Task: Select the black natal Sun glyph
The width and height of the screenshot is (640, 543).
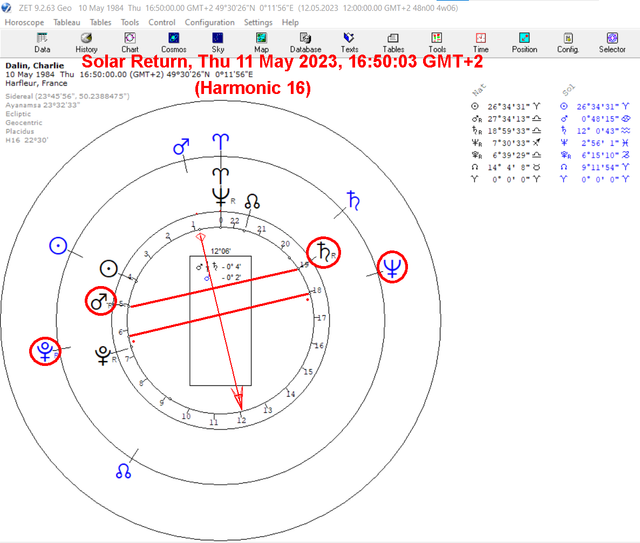Action: (x=109, y=269)
